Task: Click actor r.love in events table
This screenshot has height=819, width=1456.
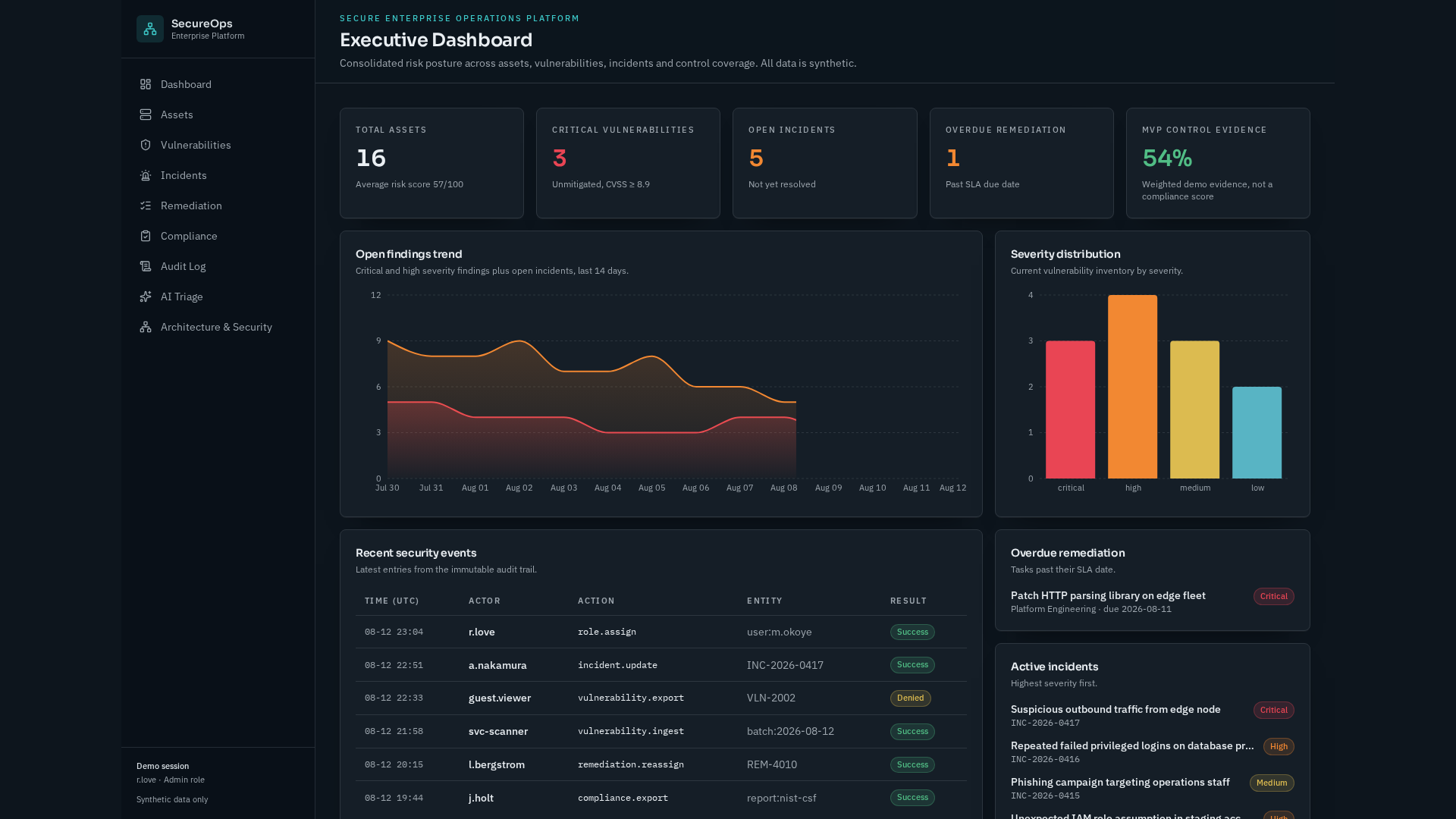Action: [482, 632]
